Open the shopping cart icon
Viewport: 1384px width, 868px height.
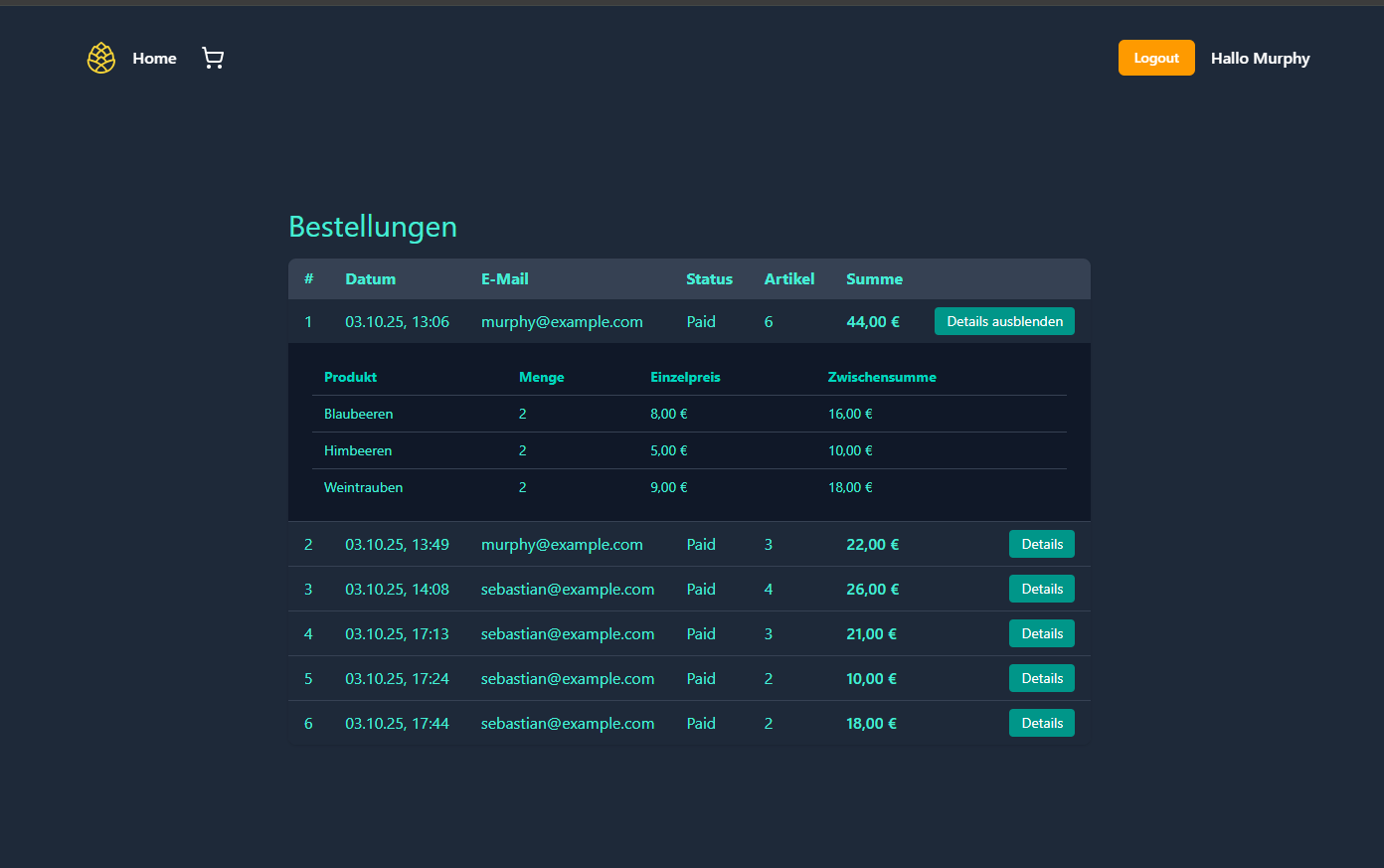(x=213, y=59)
